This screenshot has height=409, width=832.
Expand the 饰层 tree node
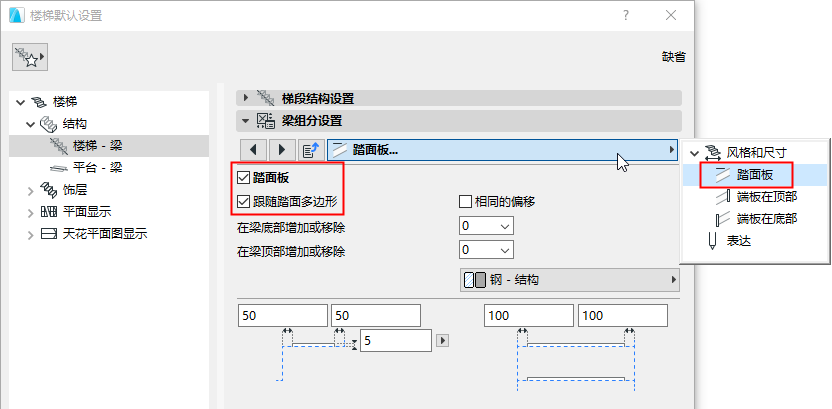click(x=30, y=190)
